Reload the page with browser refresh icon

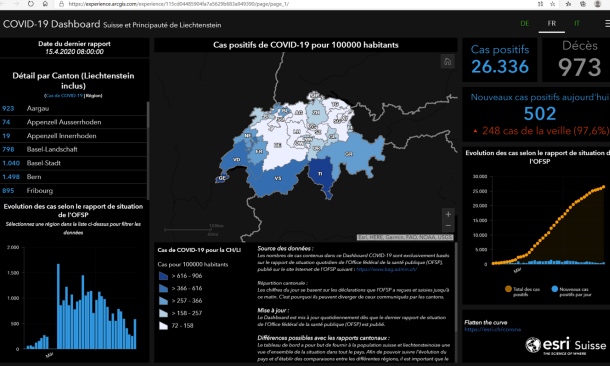(31, 4)
